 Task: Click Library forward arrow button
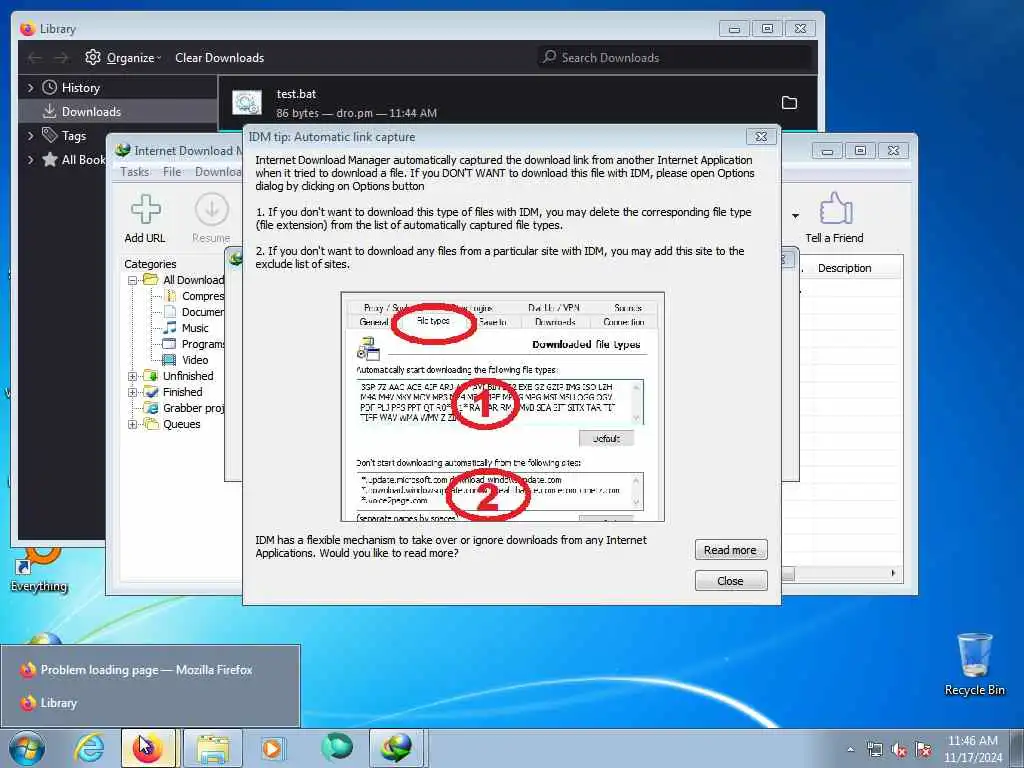click(x=61, y=58)
